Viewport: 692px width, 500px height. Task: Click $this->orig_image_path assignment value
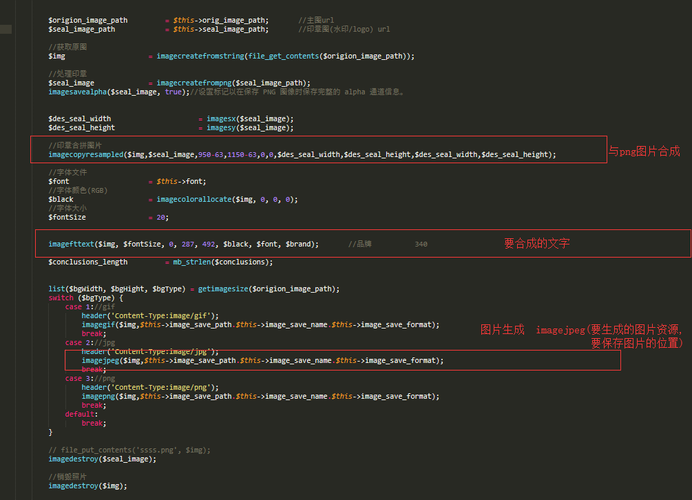[x=221, y=20]
